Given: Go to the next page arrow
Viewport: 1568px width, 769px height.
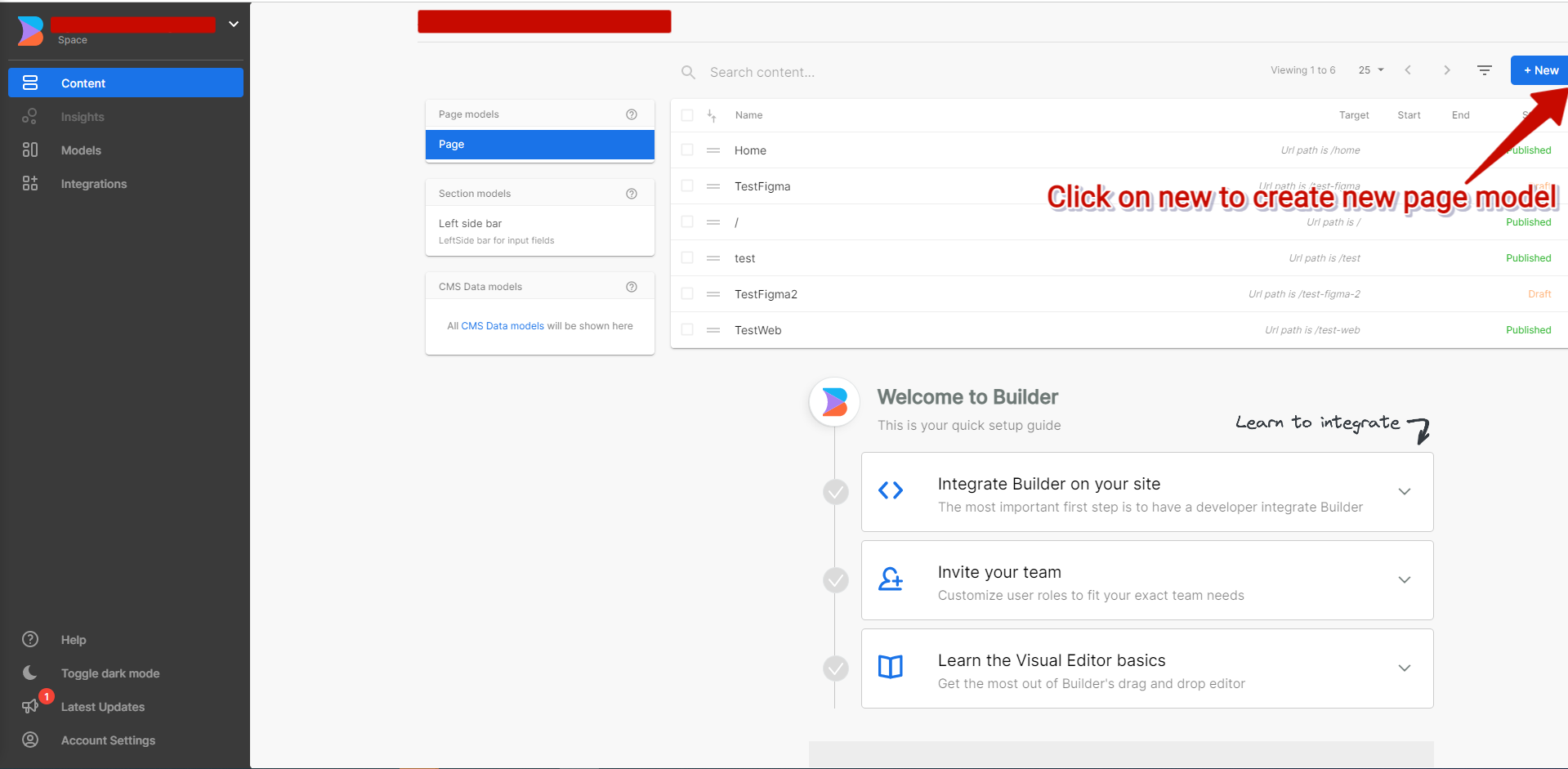Looking at the screenshot, I should (x=1447, y=70).
